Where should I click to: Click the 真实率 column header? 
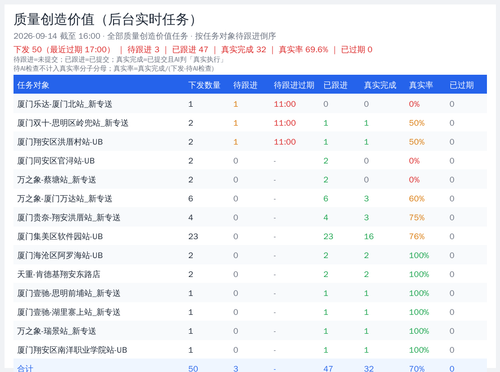(421, 85)
